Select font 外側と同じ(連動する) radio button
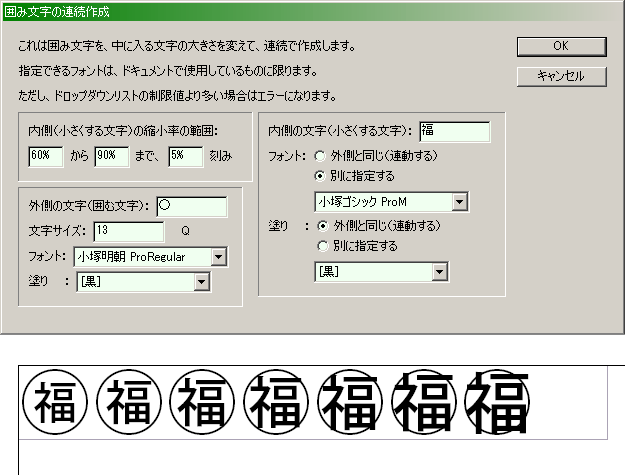The image size is (625, 475). pyautogui.click(x=320, y=156)
